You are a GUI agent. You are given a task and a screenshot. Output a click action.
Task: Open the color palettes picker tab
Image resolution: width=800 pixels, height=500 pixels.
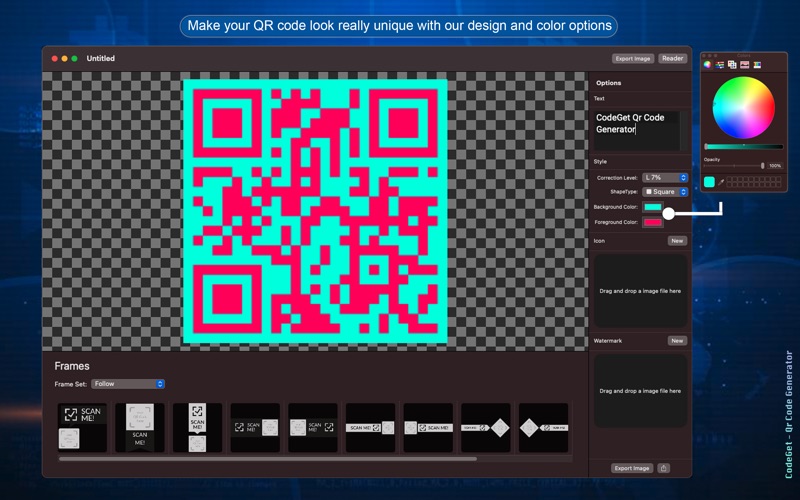point(732,65)
